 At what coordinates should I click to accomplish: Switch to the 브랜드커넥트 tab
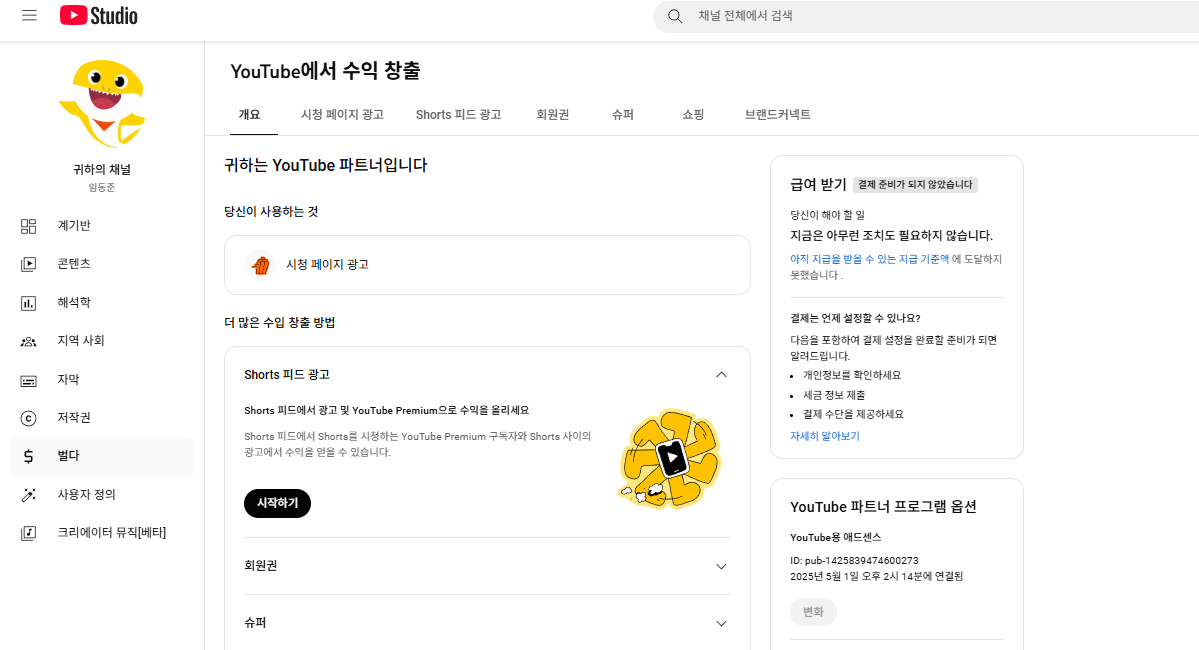pyautogui.click(x=777, y=115)
